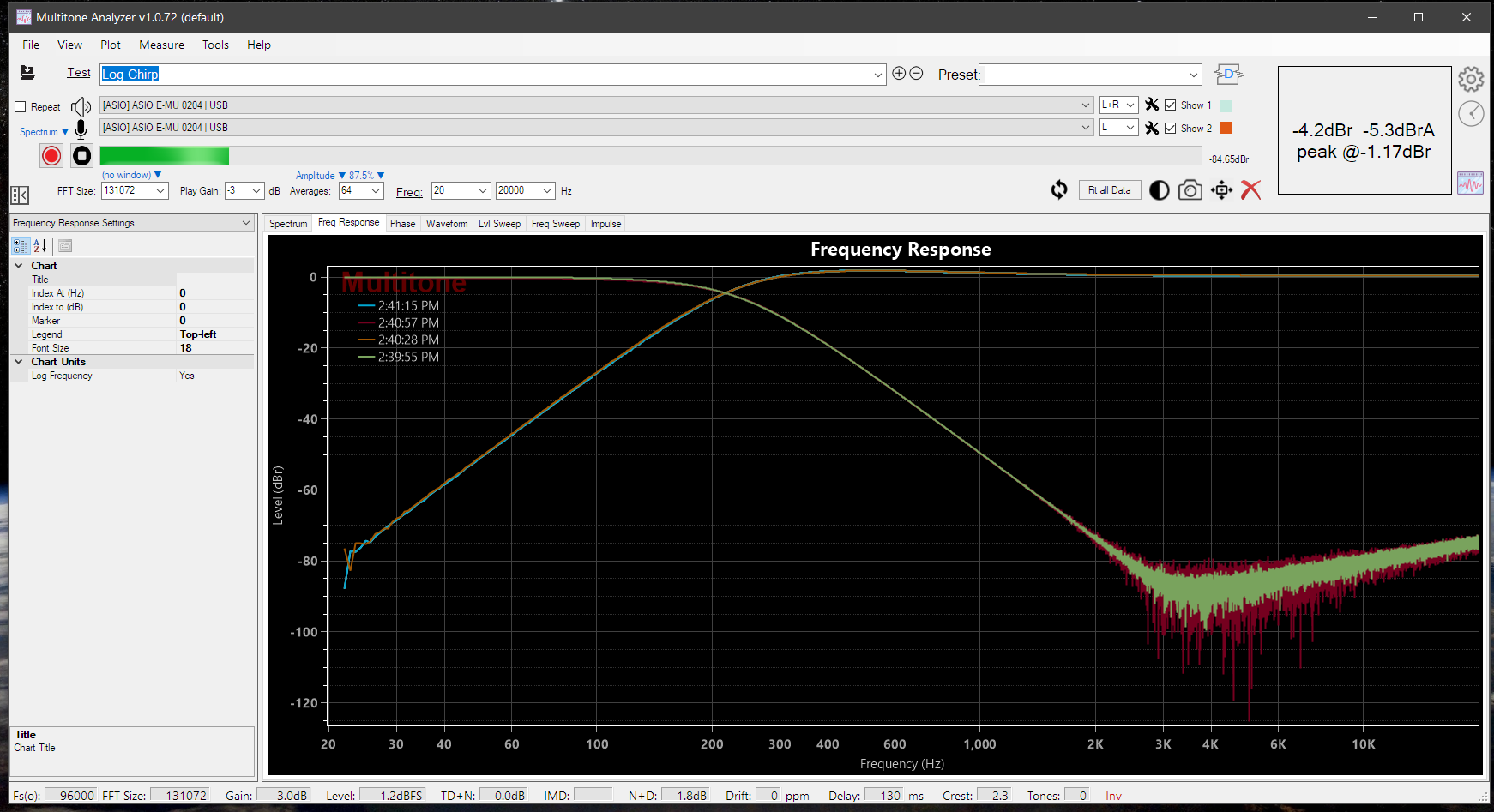Open the Frequency Response Settings panel dropdown
Screen dimensions: 1494x812
coord(246,223)
